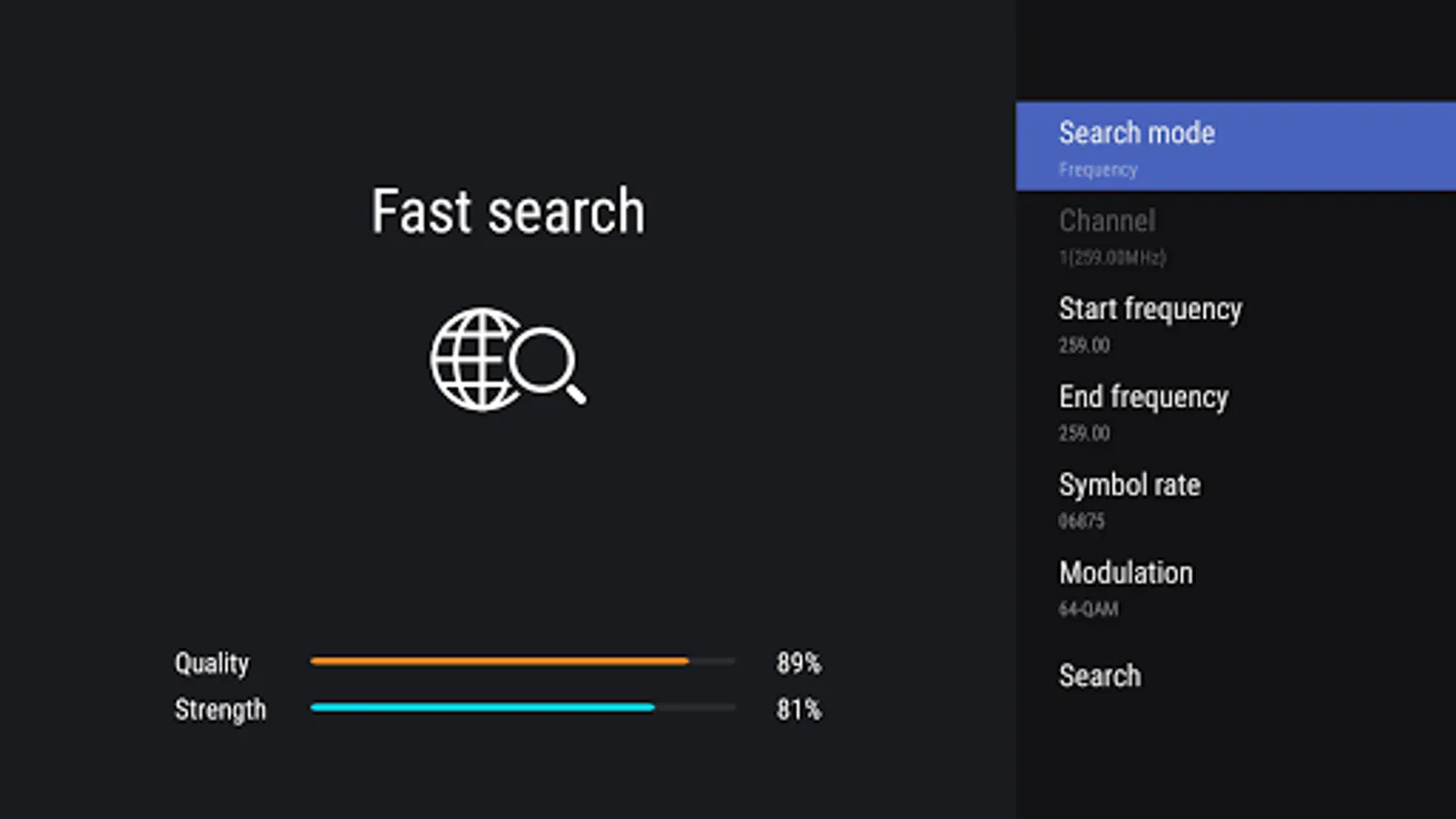This screenshot has height=819, width=1456.
Task: Click the globe icon under Fast search
Action: [475, 359]
